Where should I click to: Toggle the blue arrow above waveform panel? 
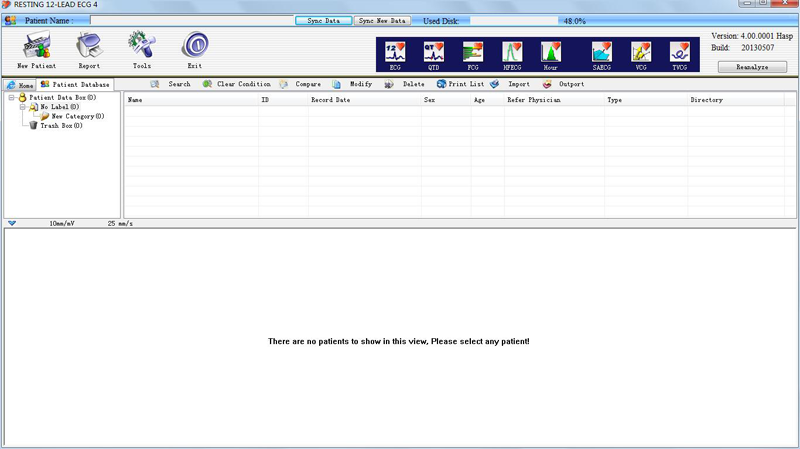click(12, 223)
